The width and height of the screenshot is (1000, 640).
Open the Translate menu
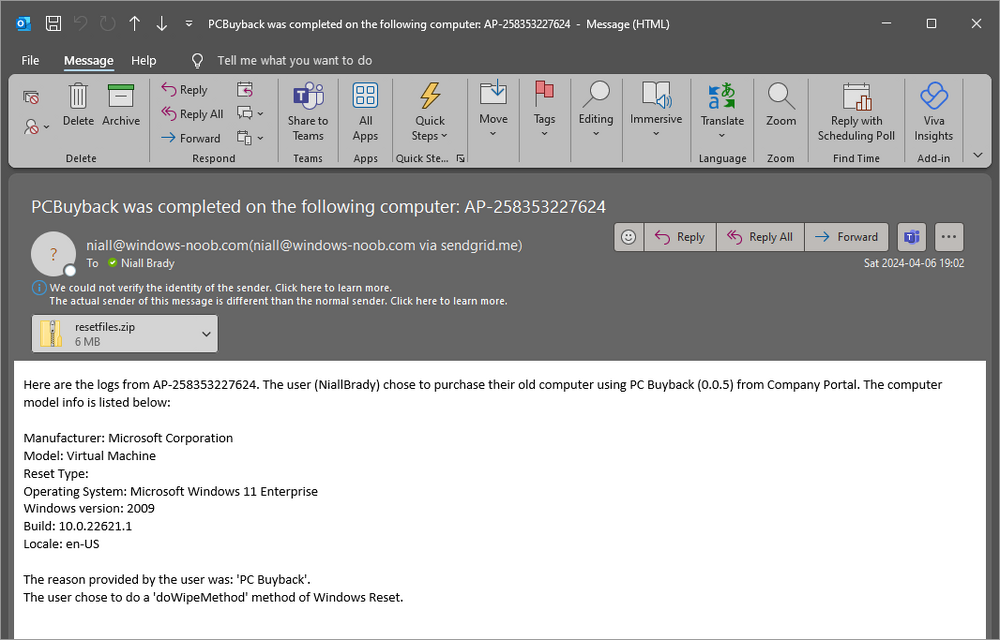[x=722, y=112]
